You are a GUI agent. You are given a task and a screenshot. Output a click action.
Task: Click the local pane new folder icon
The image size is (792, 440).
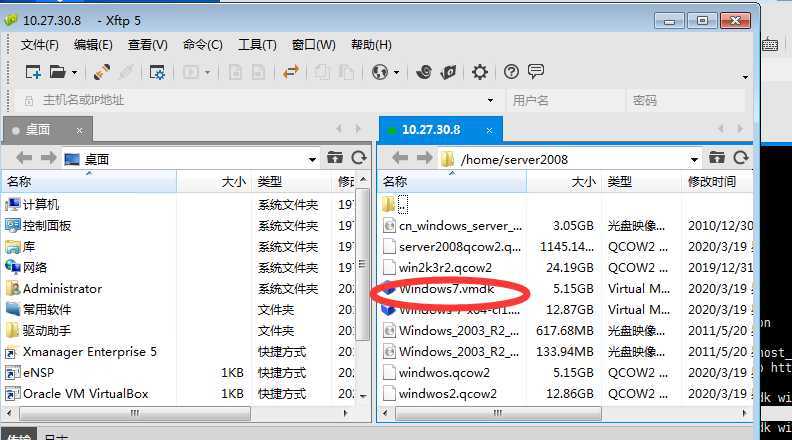click(334, 158)
